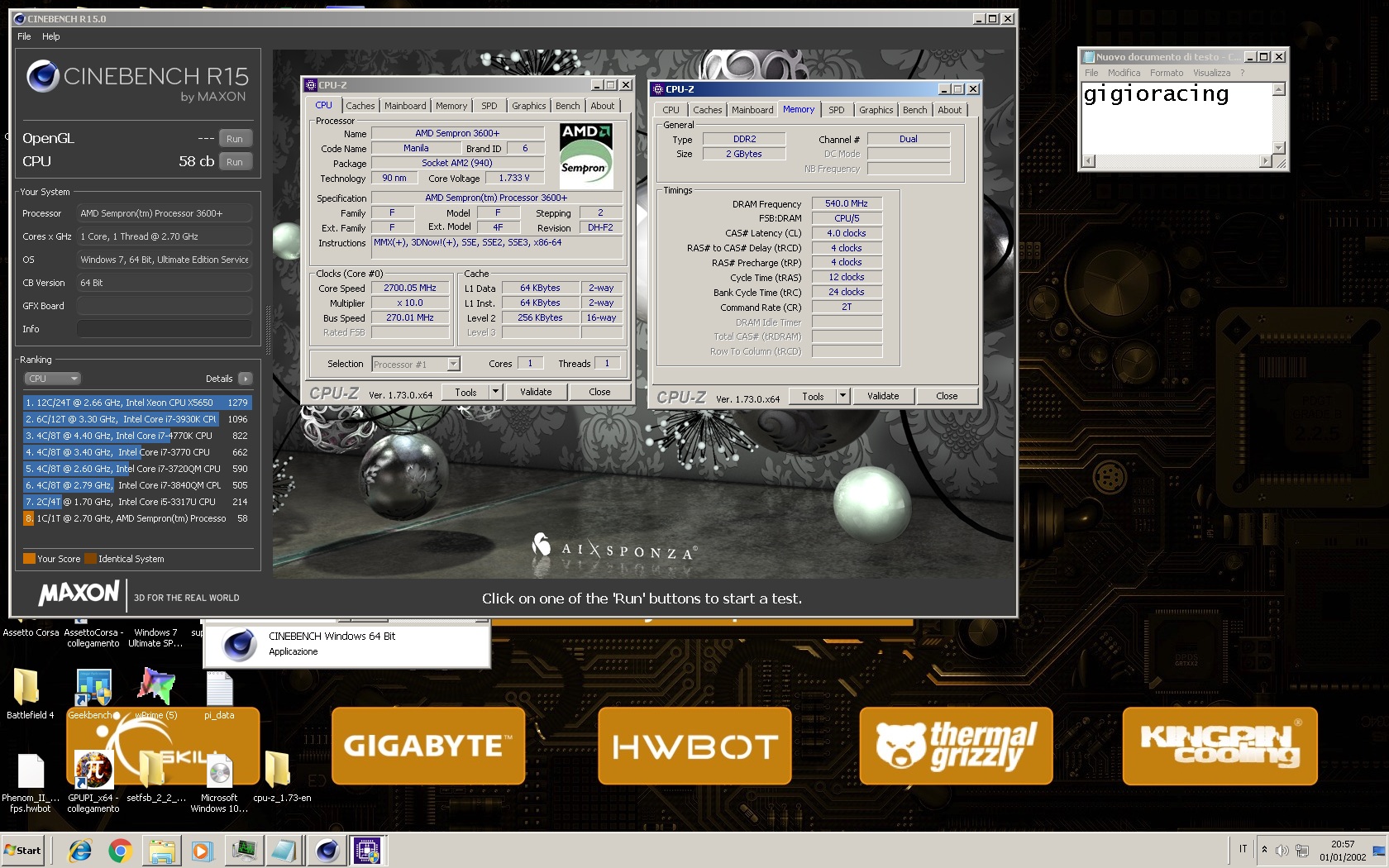Screen dimensions: 1389x868
Task: Open Tools dropdown arrow in CPU-Z CPU window
Action: [x=496, y=392]
